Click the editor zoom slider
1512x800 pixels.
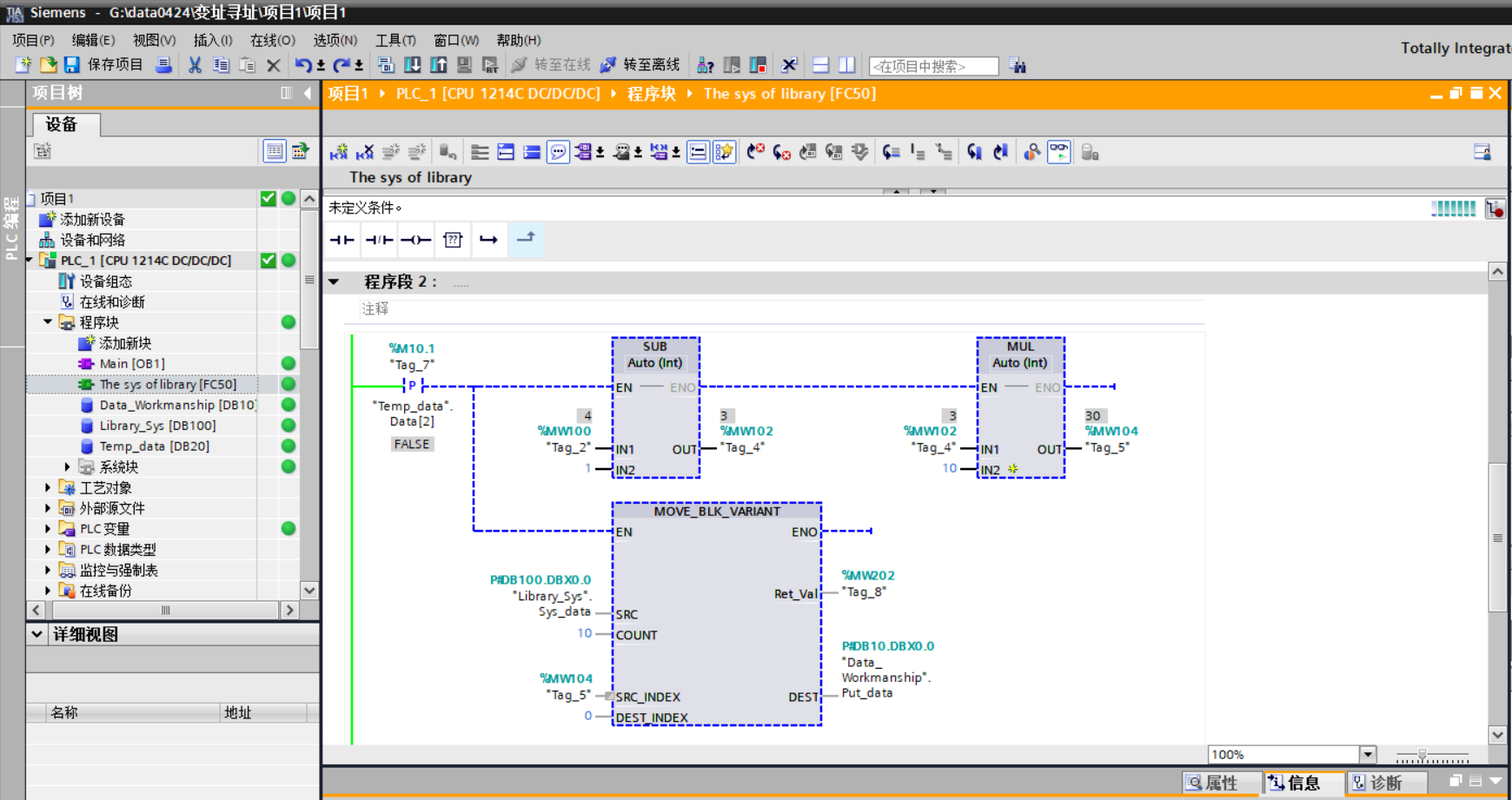(x=1422, y=756)
